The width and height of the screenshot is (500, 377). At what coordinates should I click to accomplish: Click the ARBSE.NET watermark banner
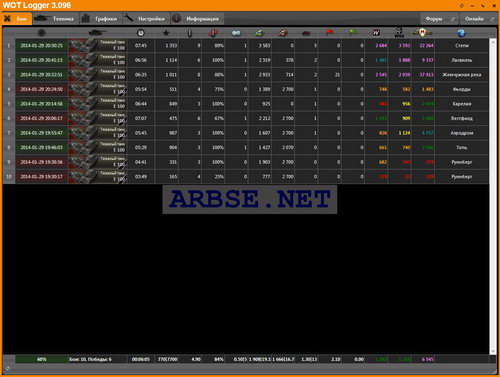point(250,199)
